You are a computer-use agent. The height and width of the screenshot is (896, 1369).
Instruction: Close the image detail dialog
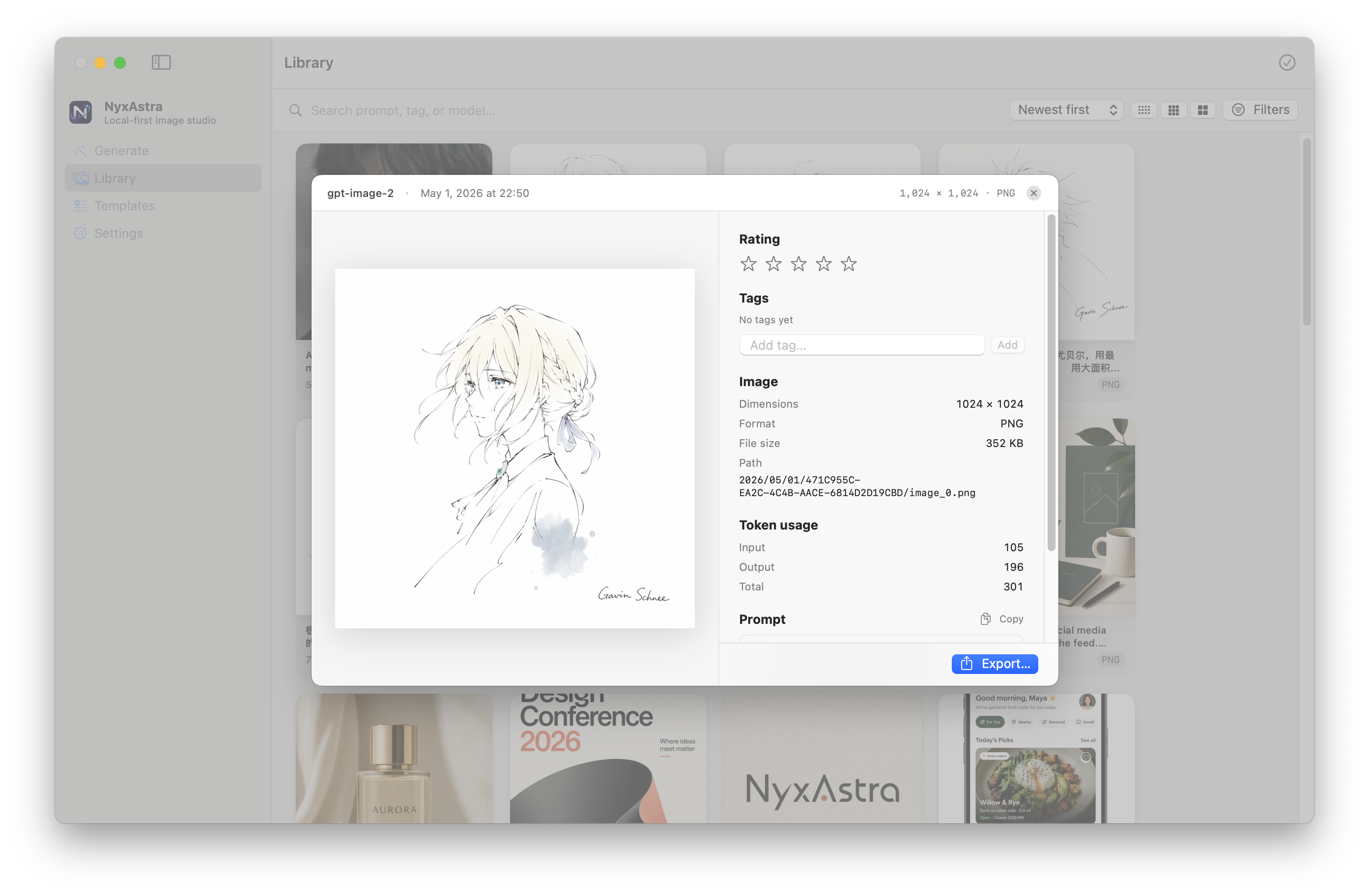point(1034,193)
